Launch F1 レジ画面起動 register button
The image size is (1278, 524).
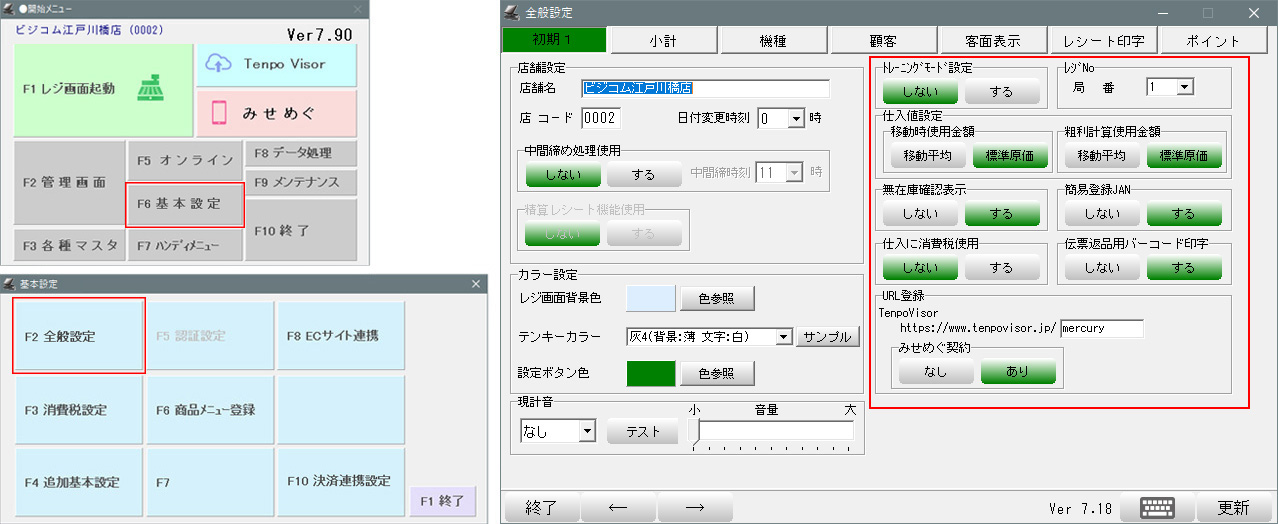tap(103, 90)
